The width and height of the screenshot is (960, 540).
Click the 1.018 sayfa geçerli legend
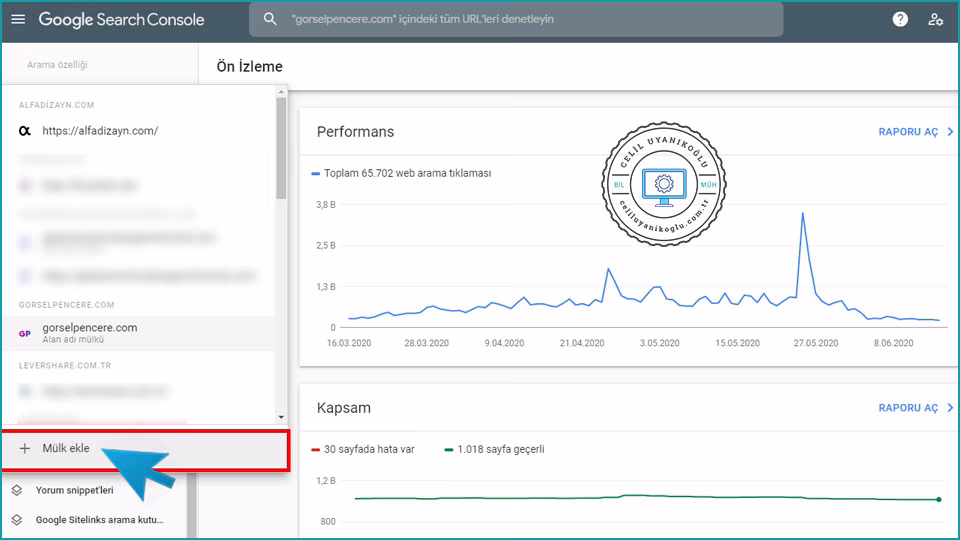(x=494, y=449)
